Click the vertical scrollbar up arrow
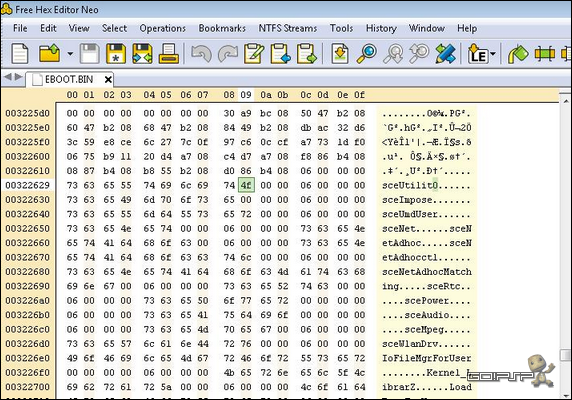Screen dimensions: 572x400 565,100
